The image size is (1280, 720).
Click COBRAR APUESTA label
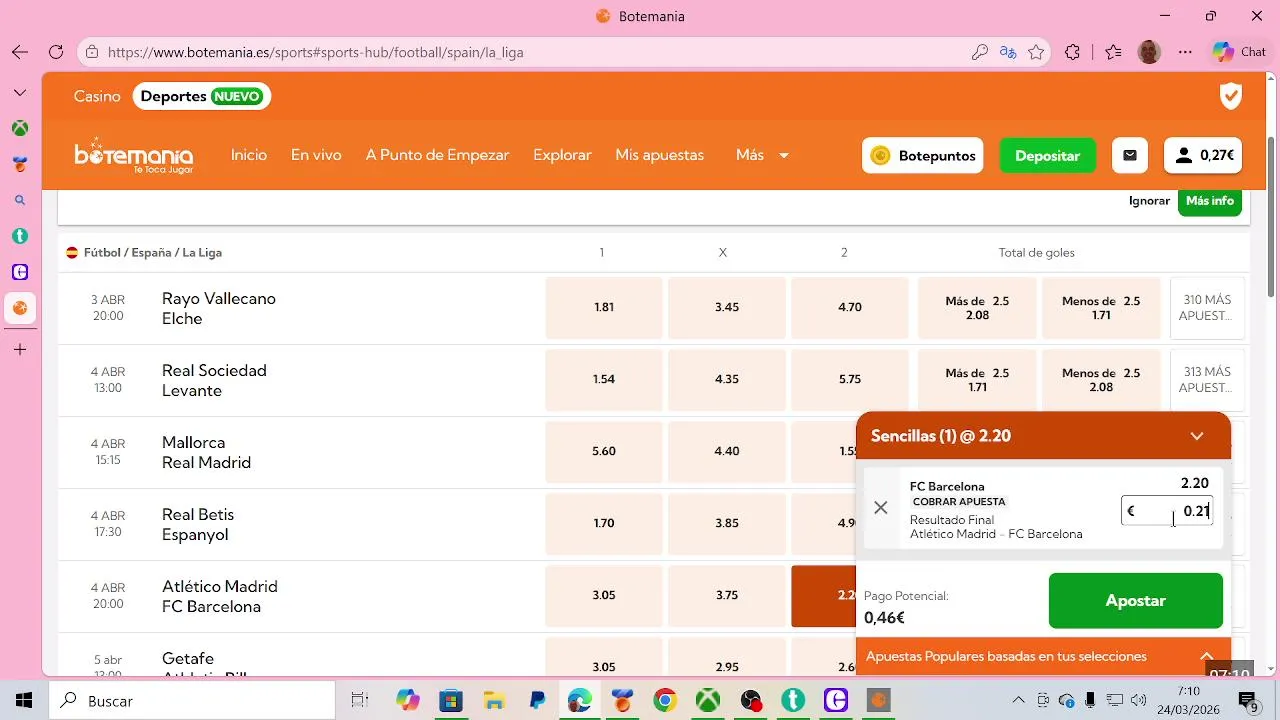click(959, 502)
